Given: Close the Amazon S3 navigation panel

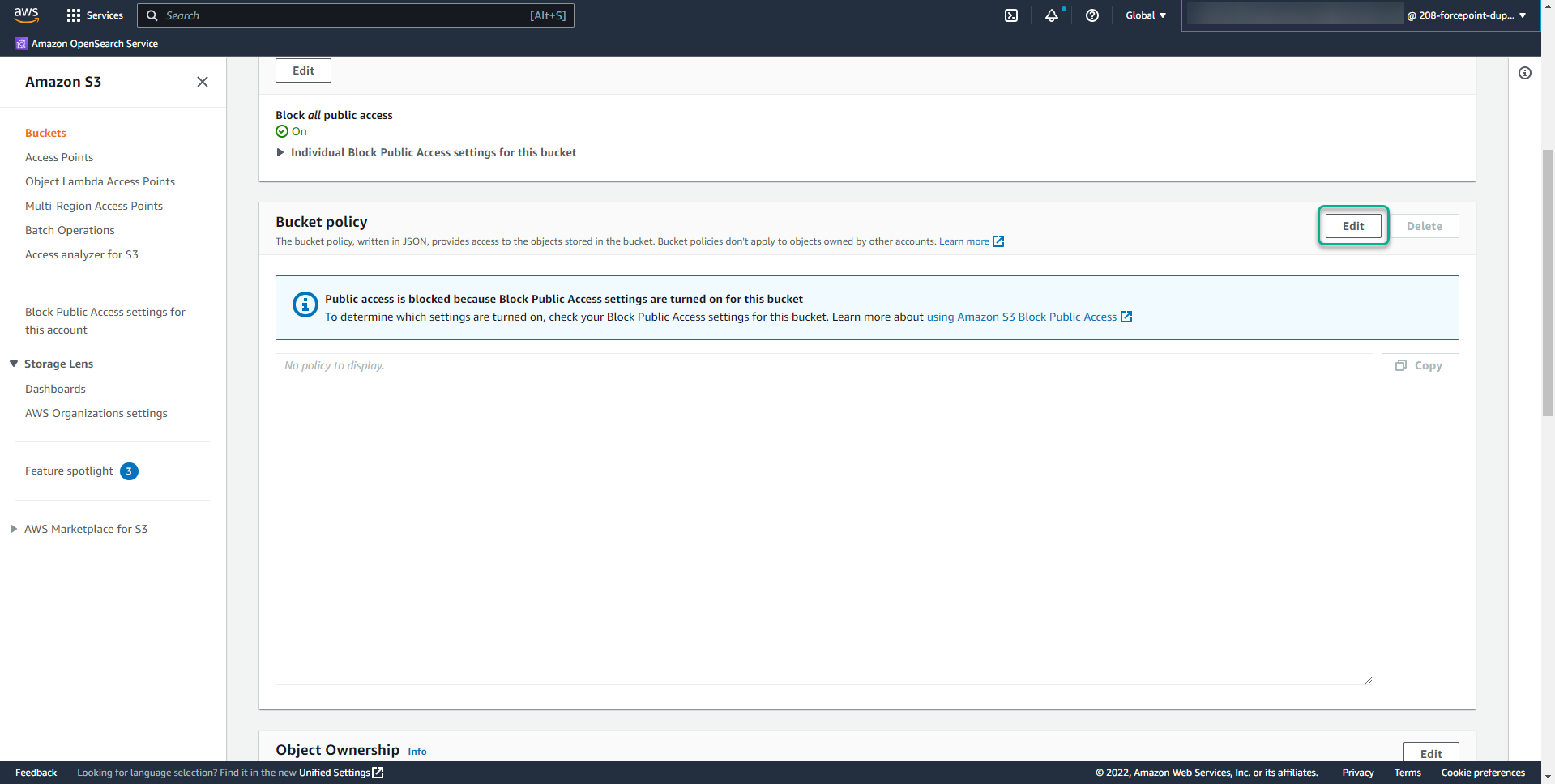Looking at the screenshot, I should 203,82.
